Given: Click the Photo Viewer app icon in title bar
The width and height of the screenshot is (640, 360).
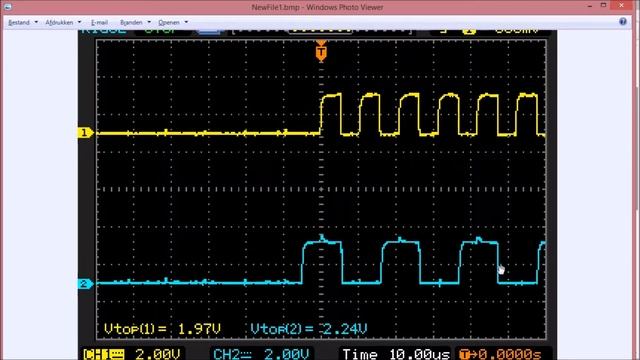Looking at the screenshot, I should 8,7.
